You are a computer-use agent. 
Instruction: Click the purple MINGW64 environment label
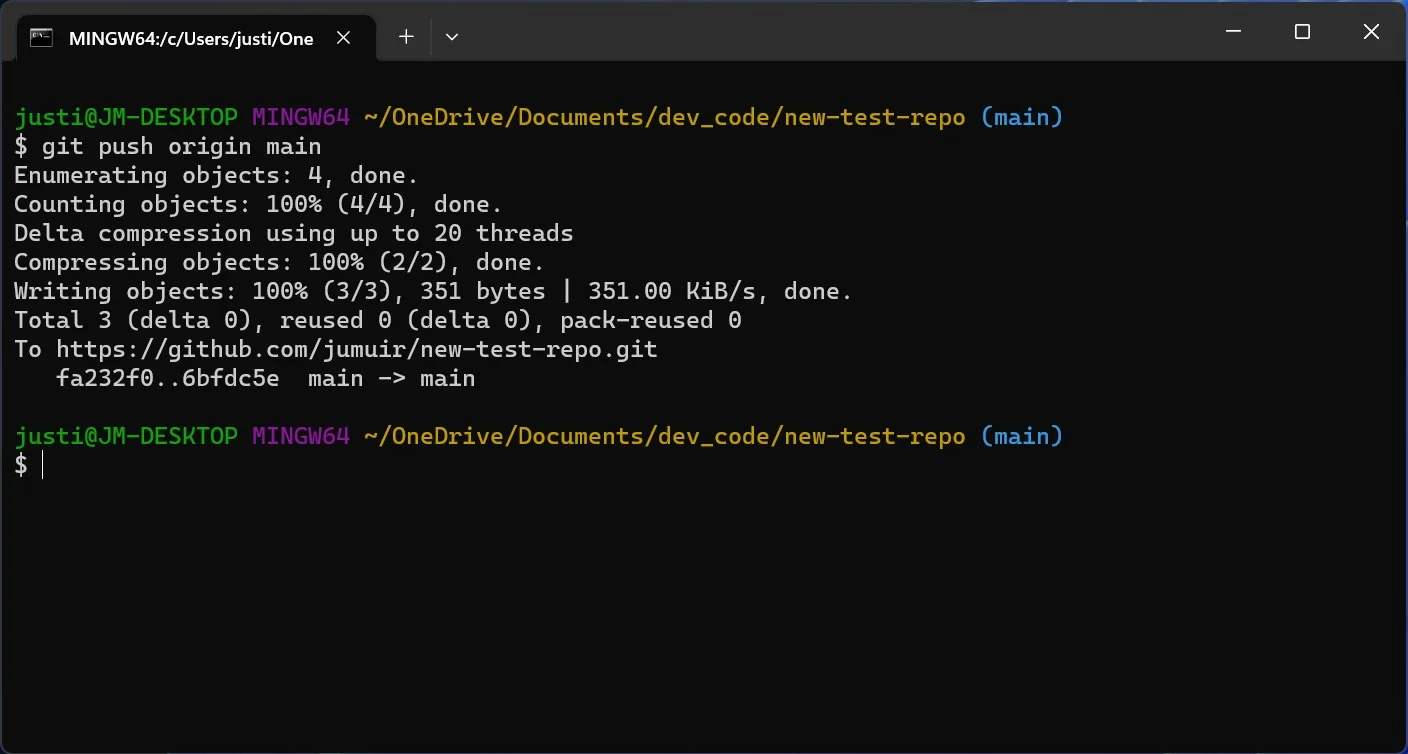click(299, 116)
